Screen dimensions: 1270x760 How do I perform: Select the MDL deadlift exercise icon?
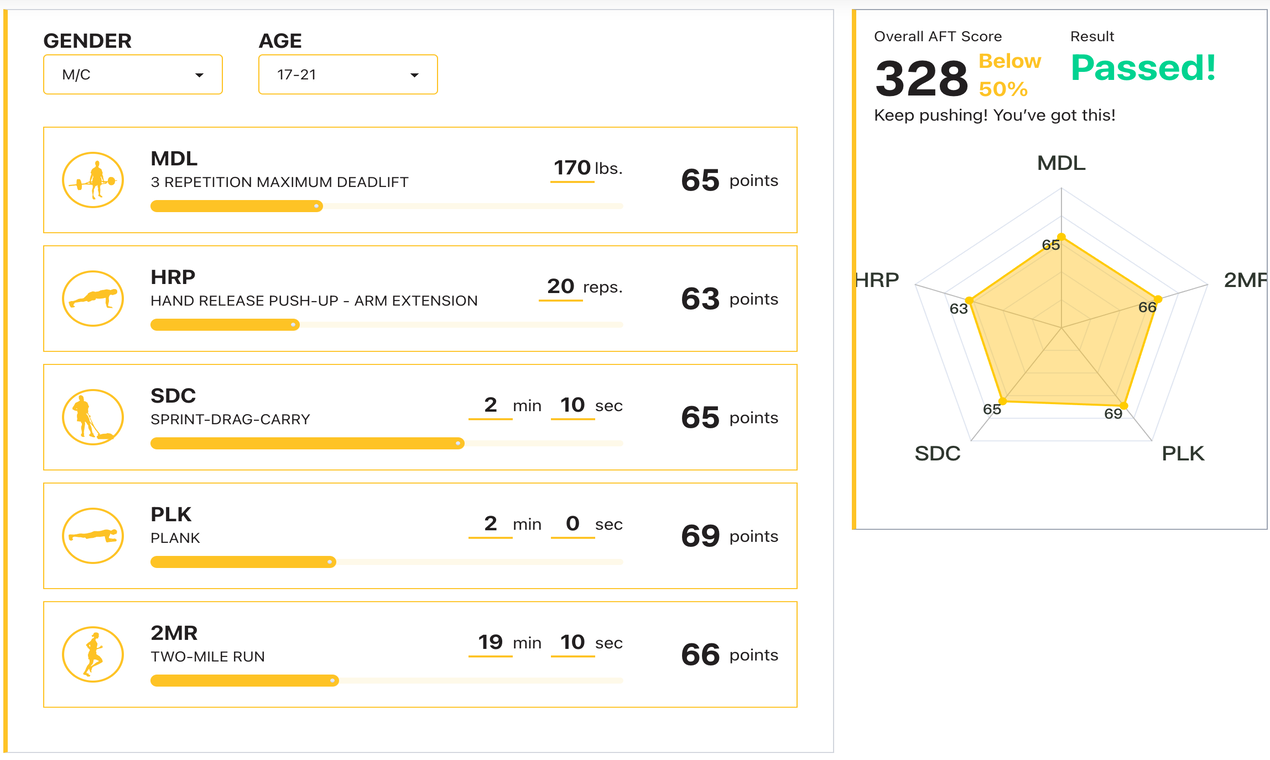(92, 180)
